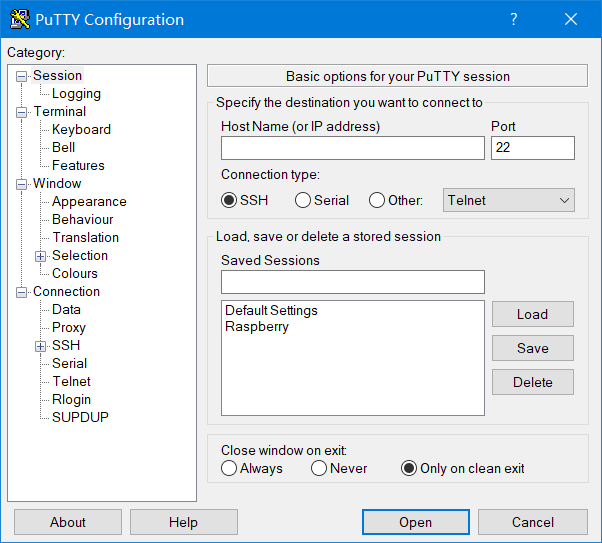Collapse the Terminal tree node
Viewport: 602px width, 543px height.
point(22,113)
